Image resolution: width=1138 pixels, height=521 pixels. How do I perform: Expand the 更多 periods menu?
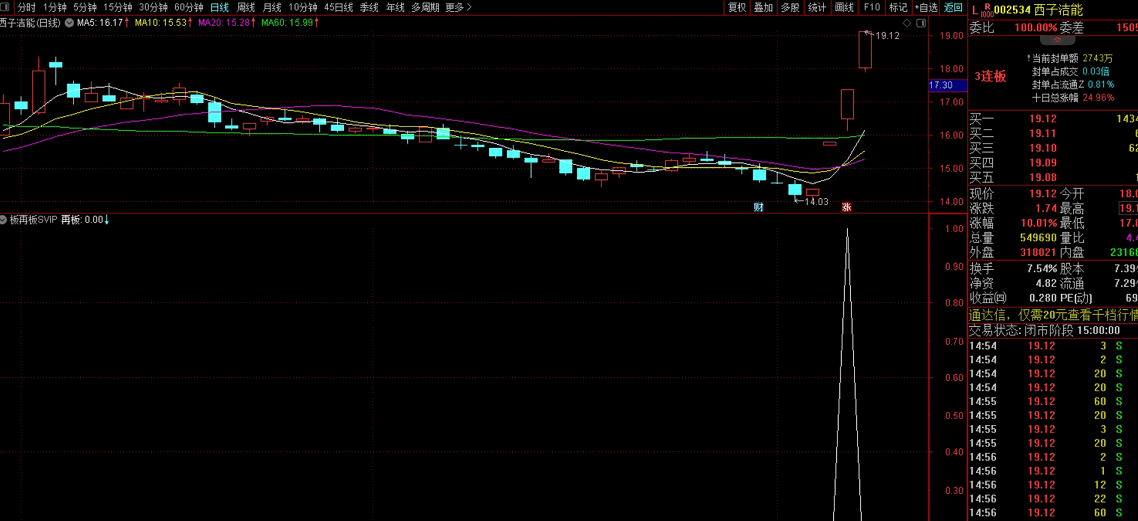pyautogui.click(x=459, y=7)
